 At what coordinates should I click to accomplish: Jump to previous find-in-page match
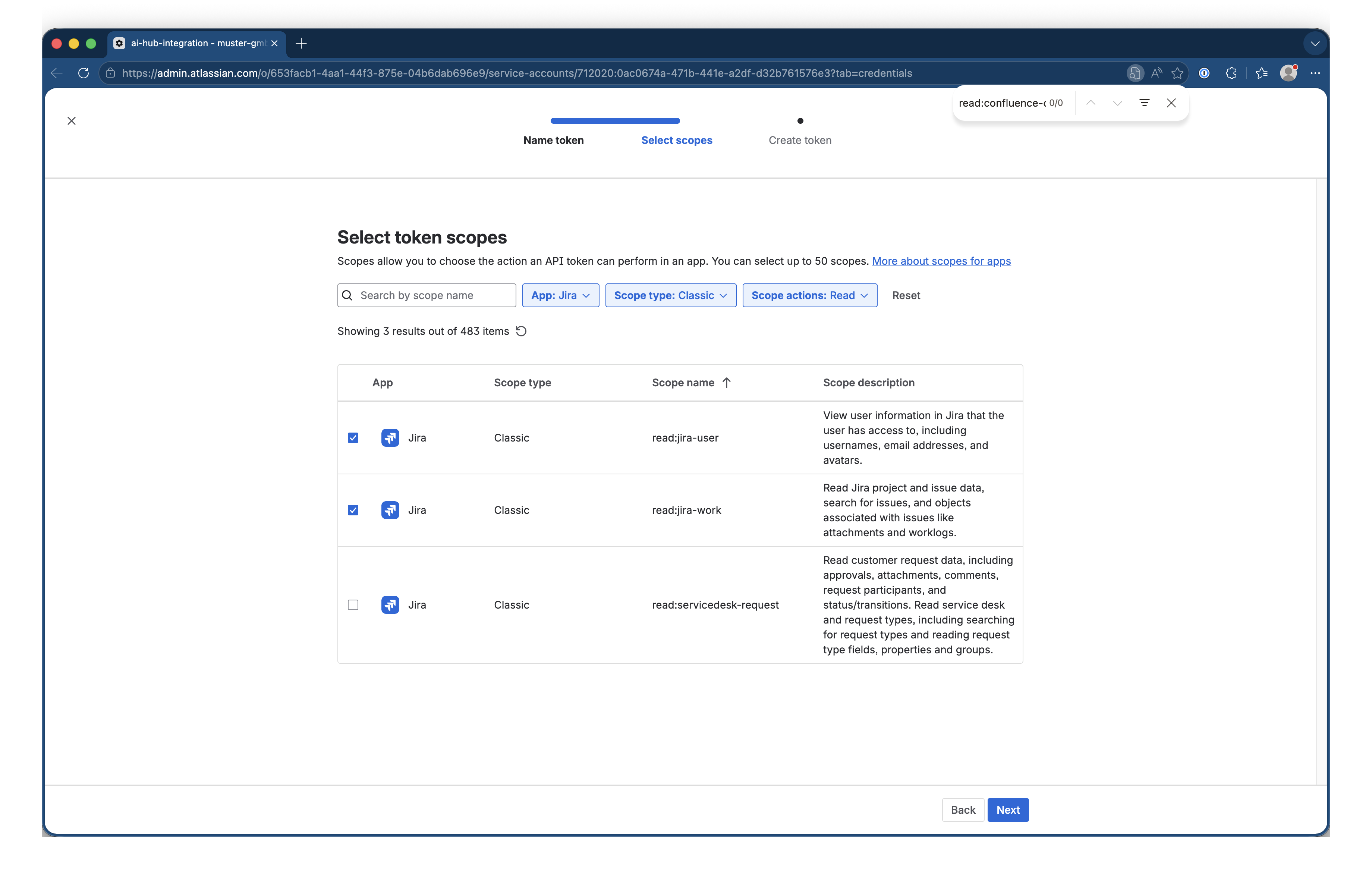click(x=1091, y=103)
